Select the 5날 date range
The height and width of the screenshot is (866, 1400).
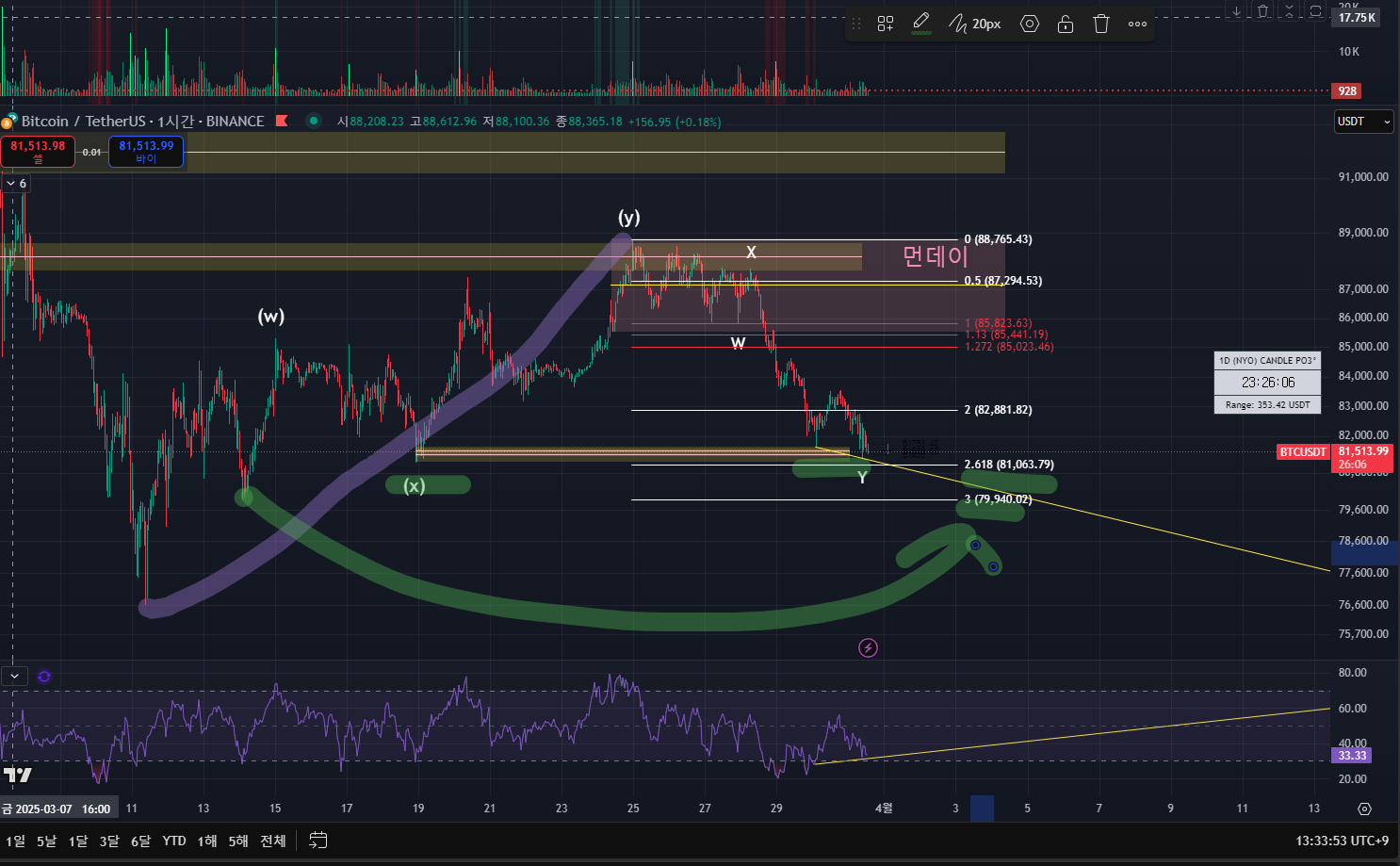(x=46, y=841)
